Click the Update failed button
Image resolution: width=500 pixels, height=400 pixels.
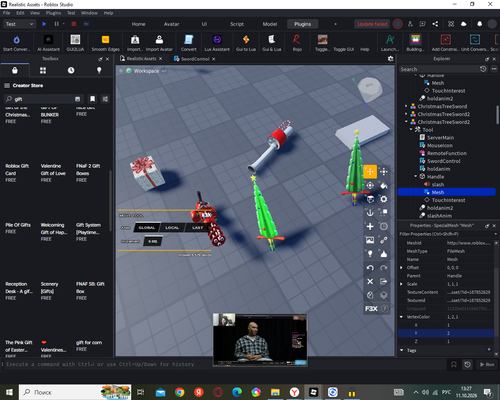(372, 24)
